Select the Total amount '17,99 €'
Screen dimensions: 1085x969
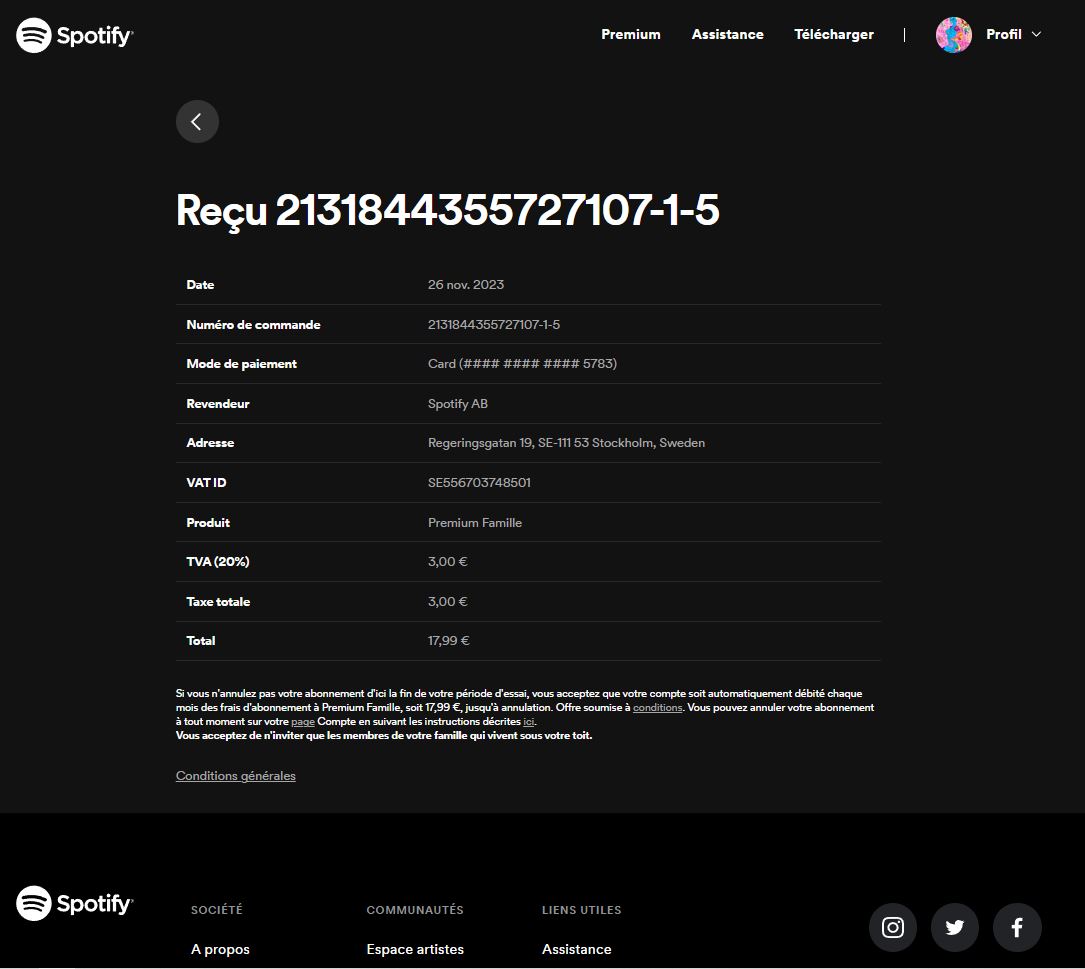[448, 641]
